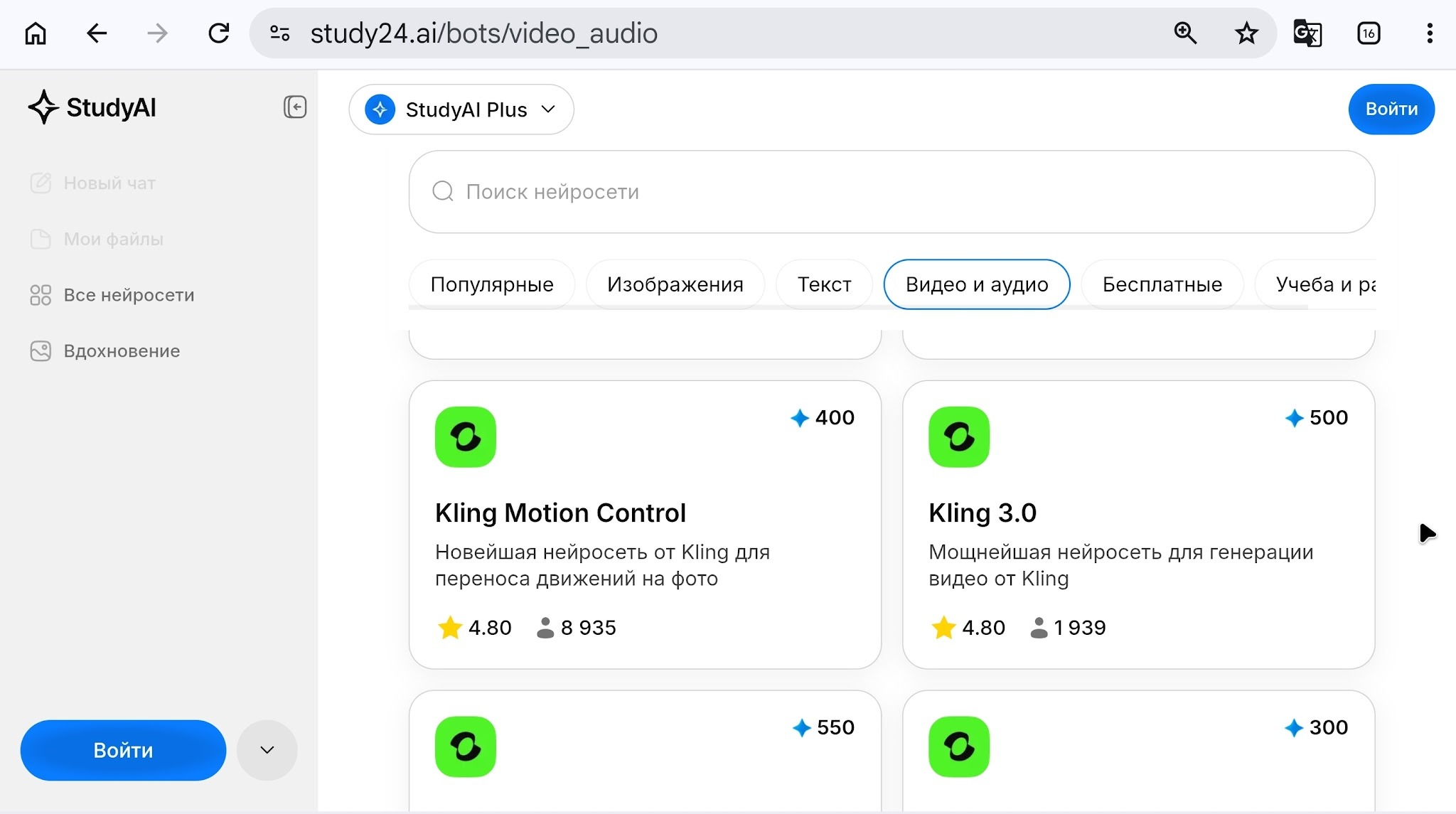This screenshot has width=1456, height=814.
Task: Click the Новый чат pencil icon
Action: pos(41,183)
